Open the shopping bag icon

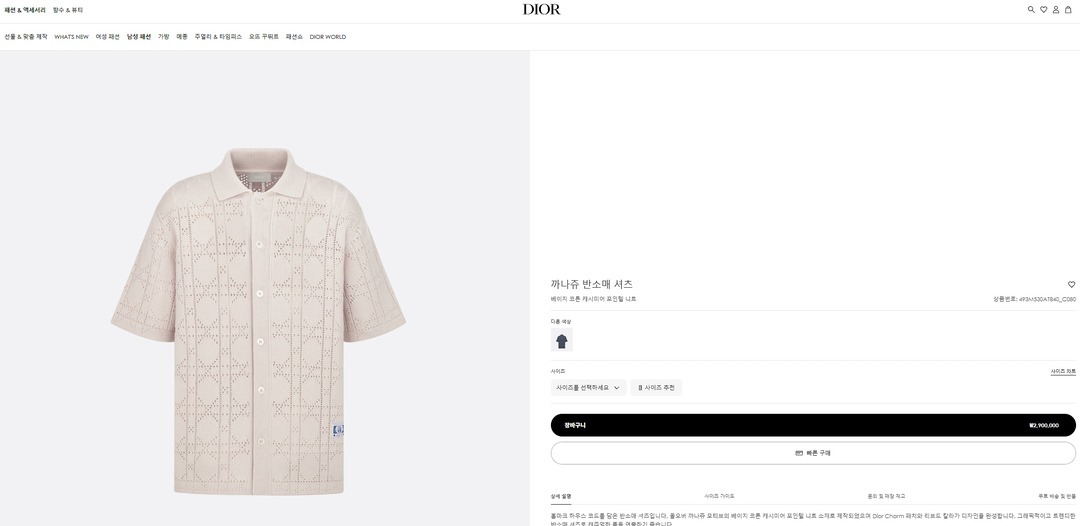(x=1068, y=9)
